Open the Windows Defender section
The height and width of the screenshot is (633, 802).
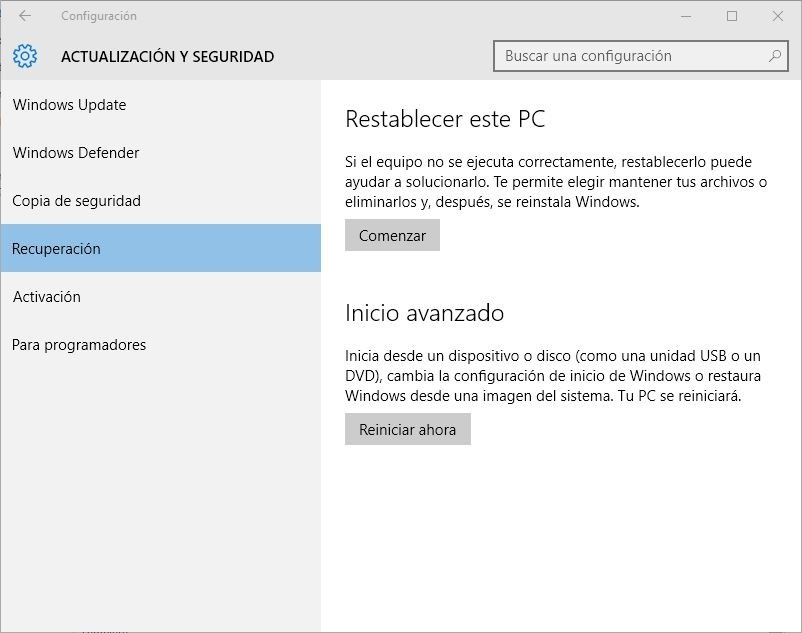pos(161,153)
